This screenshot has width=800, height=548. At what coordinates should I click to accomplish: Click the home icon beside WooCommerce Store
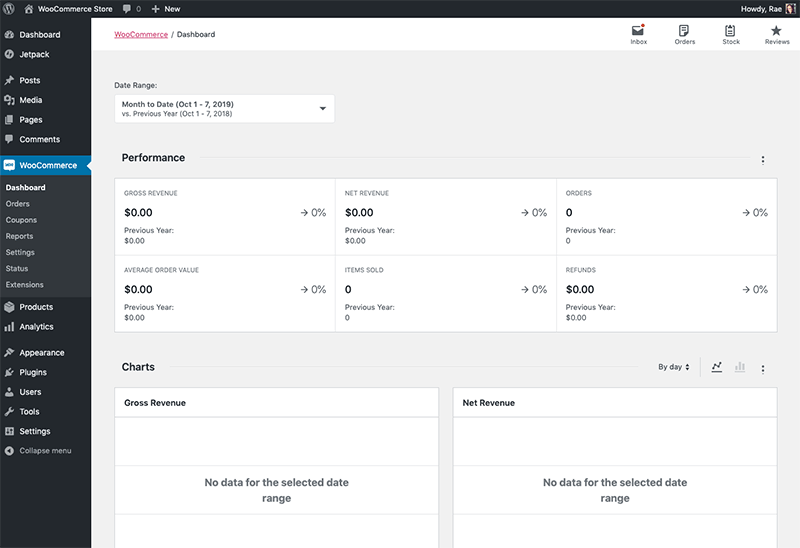tap(29, 9)
